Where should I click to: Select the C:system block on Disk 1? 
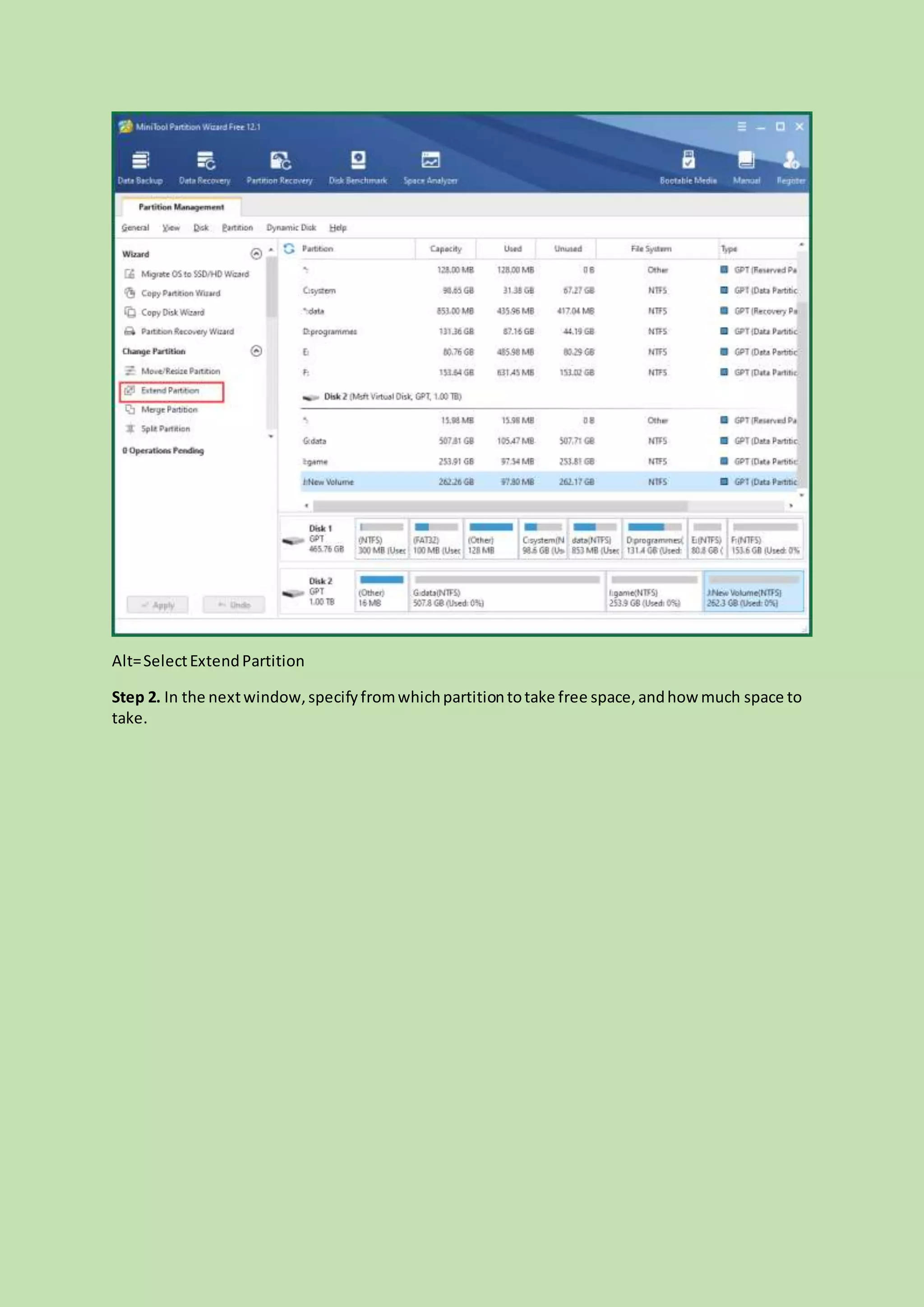point(543,539)
